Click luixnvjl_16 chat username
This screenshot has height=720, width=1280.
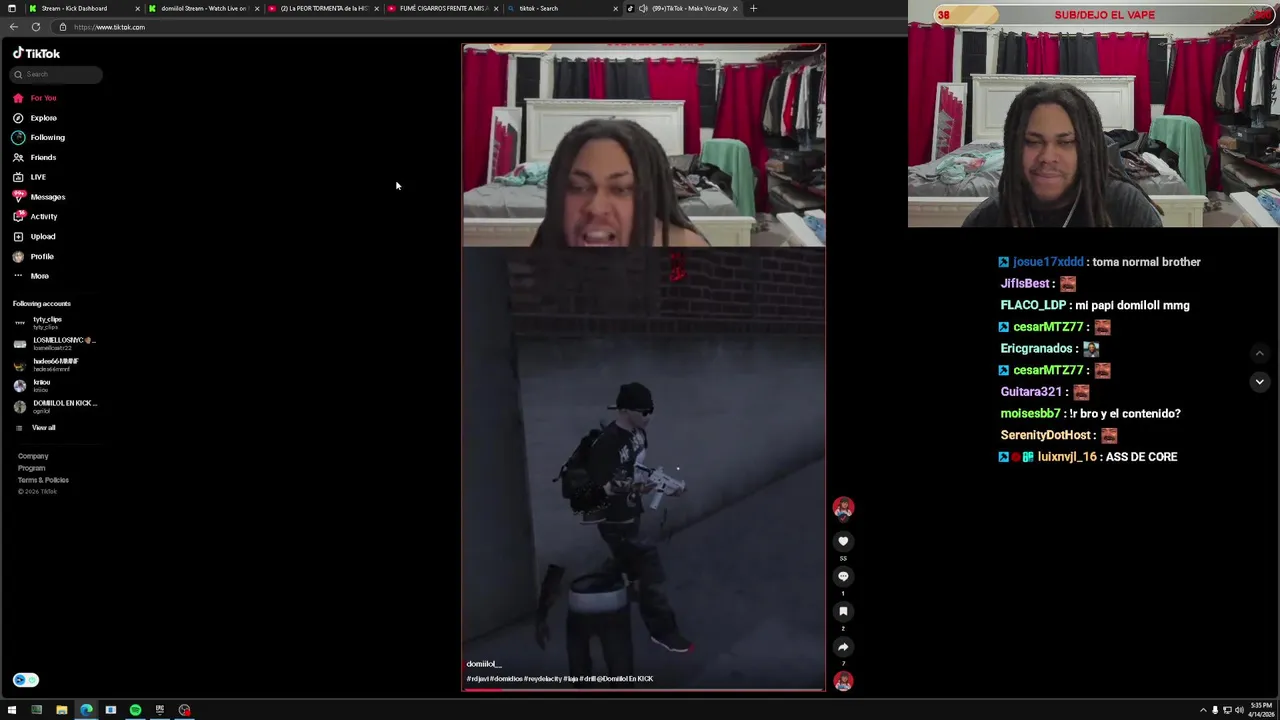pos(1067,457)
